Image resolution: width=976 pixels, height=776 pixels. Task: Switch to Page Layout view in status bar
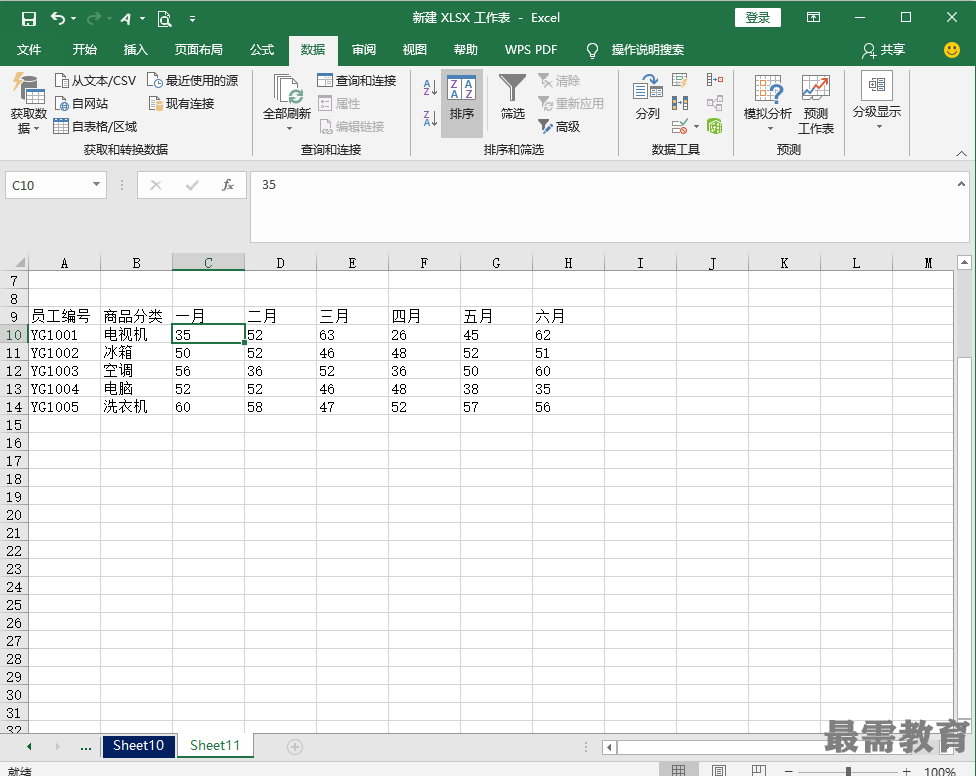pyautogui.click(x=718, y=770)
